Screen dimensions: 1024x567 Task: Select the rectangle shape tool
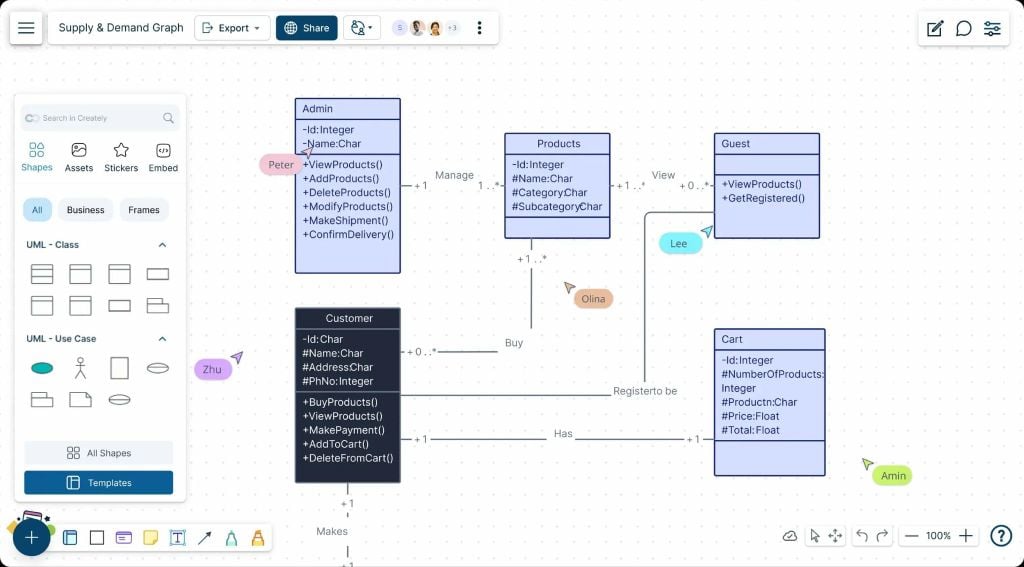[x=97, y=538]
